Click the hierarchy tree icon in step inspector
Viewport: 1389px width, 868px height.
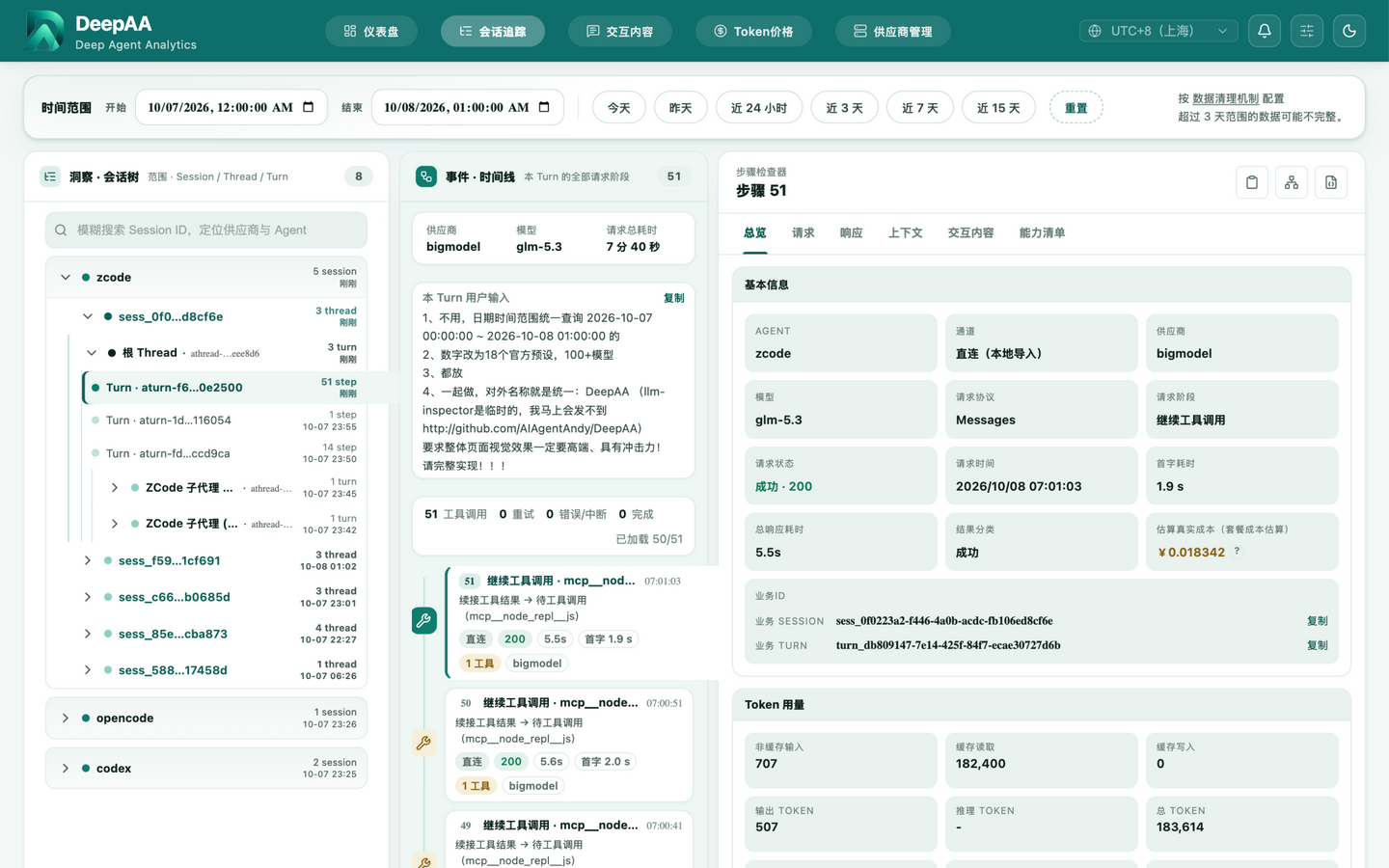[1292, 182]
